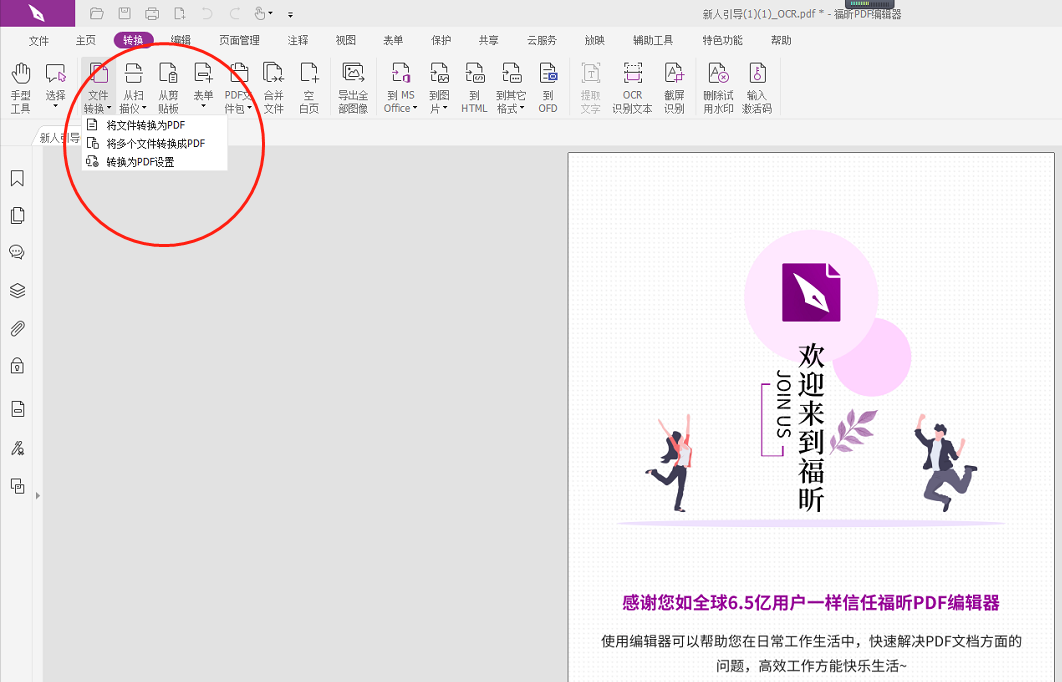The width and height of the screenshot is (1062, 682).
Task: Open the bookmarks panel in the left sidebar
Action: tap(16, 178)
